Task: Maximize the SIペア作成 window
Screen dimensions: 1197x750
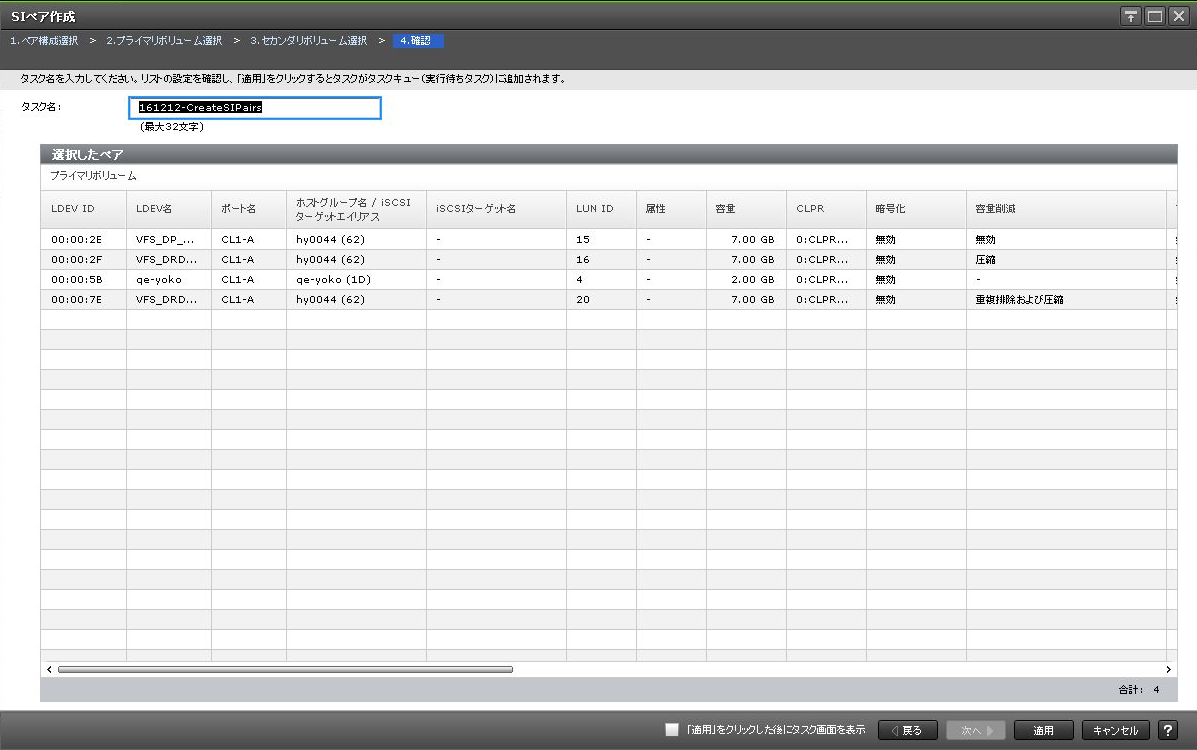Action: coord(1154,17)
